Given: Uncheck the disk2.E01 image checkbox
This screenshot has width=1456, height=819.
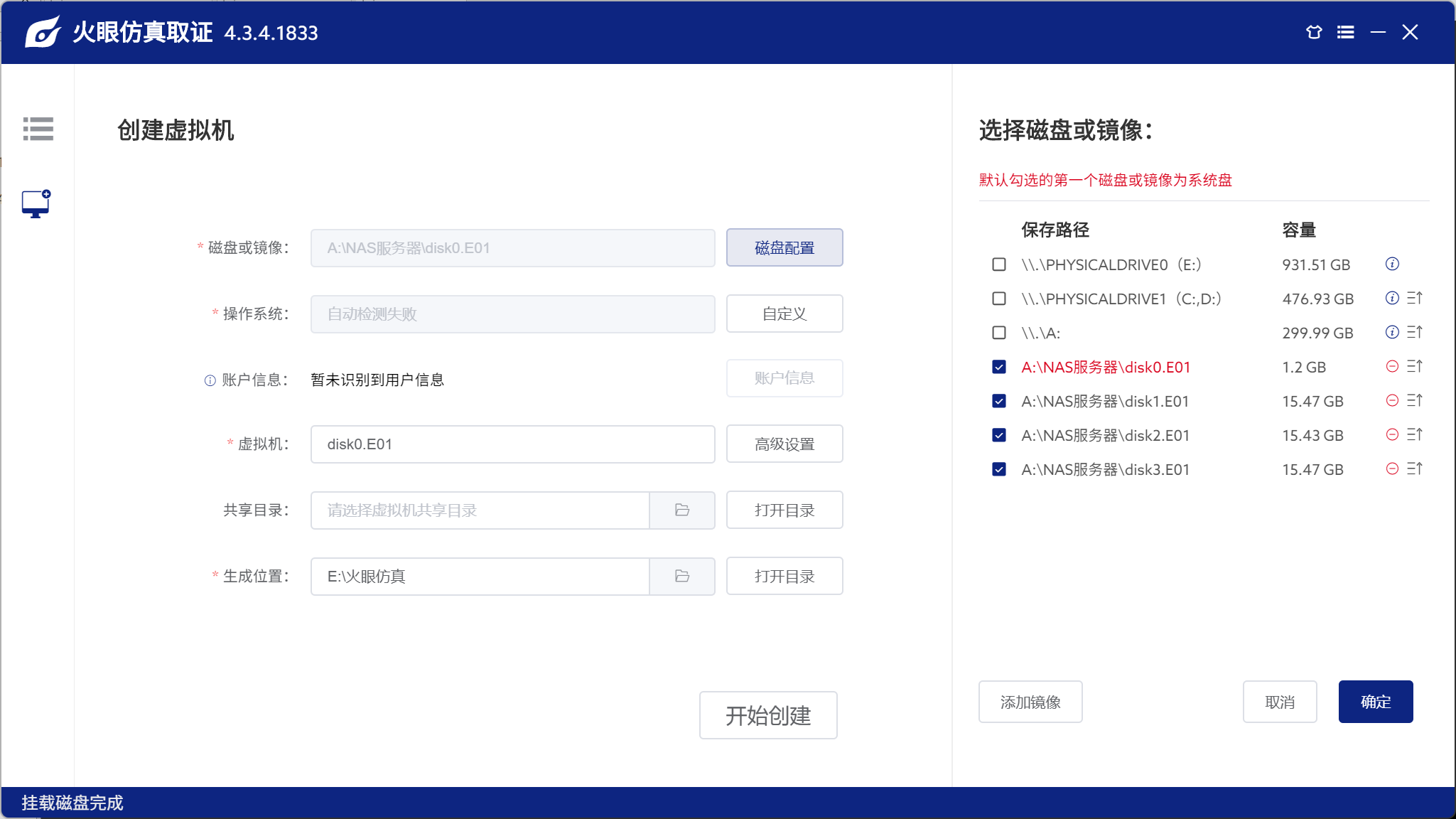Looking at the screenshot, I should tap(999, 435).
